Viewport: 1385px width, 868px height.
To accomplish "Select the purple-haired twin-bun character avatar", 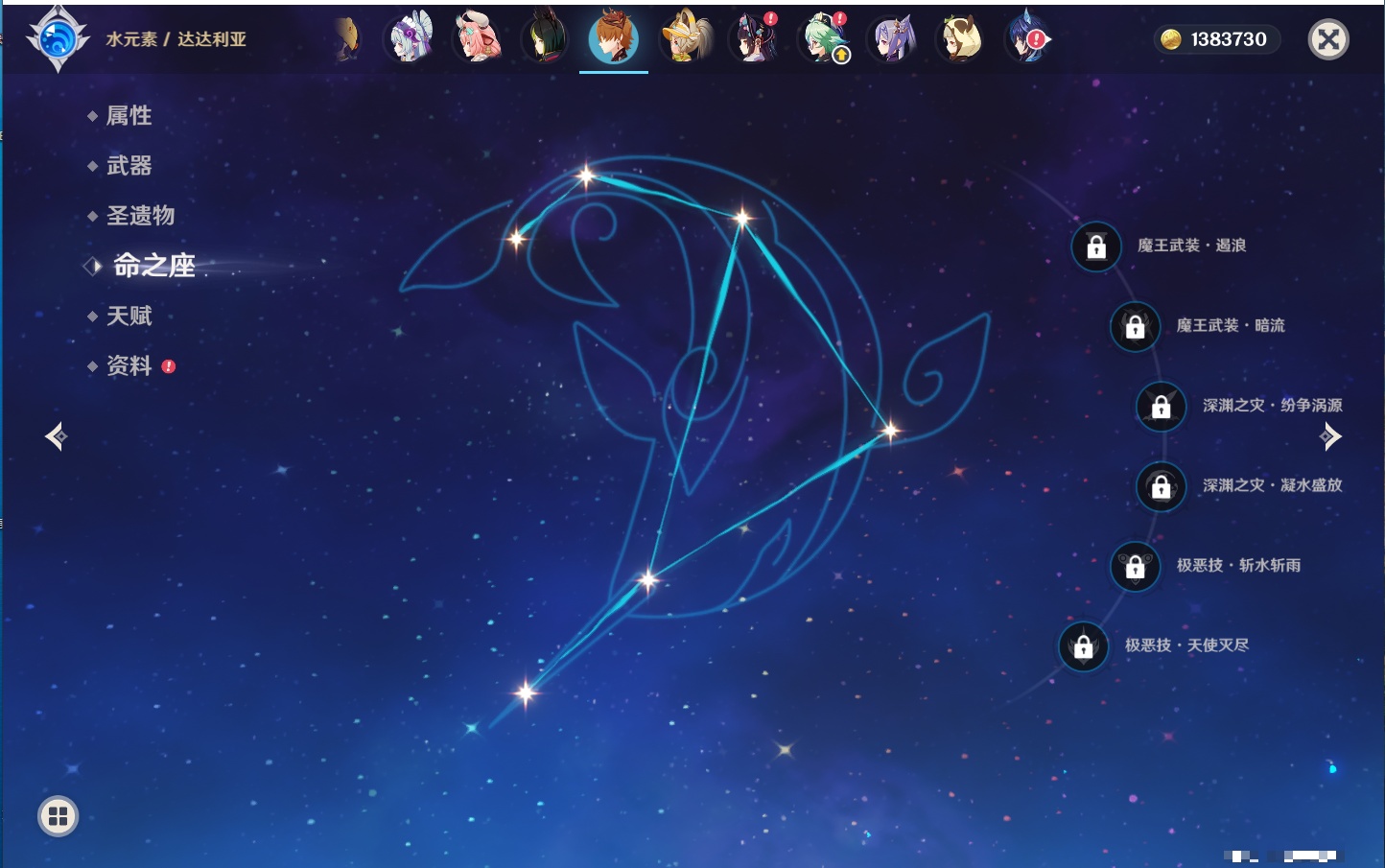I will click(893, 38).
